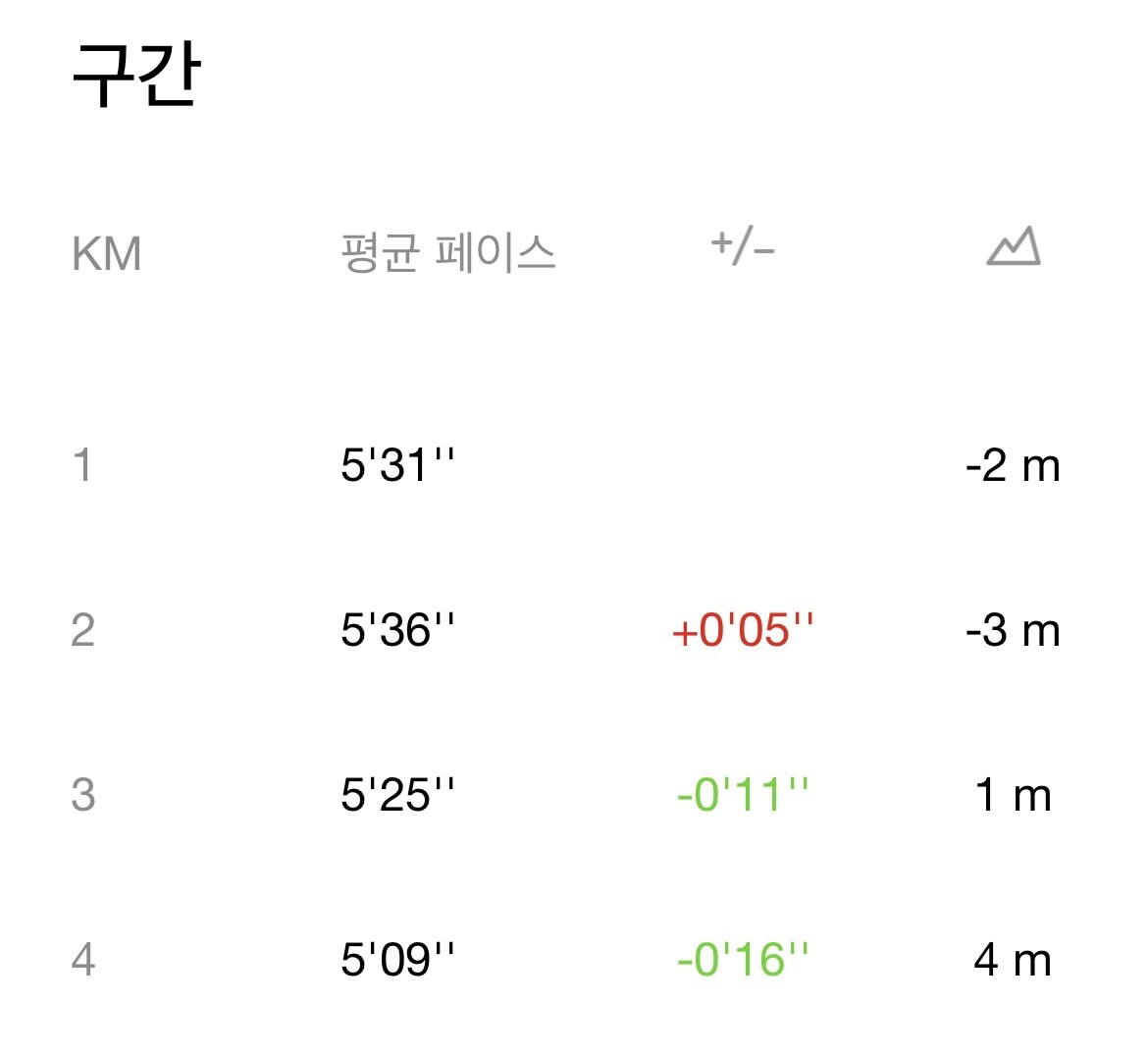This screenshot has width=1148, height=1056.
Task: Tap the green -0'16'' pace difference
Action: (x=743, y=959)
